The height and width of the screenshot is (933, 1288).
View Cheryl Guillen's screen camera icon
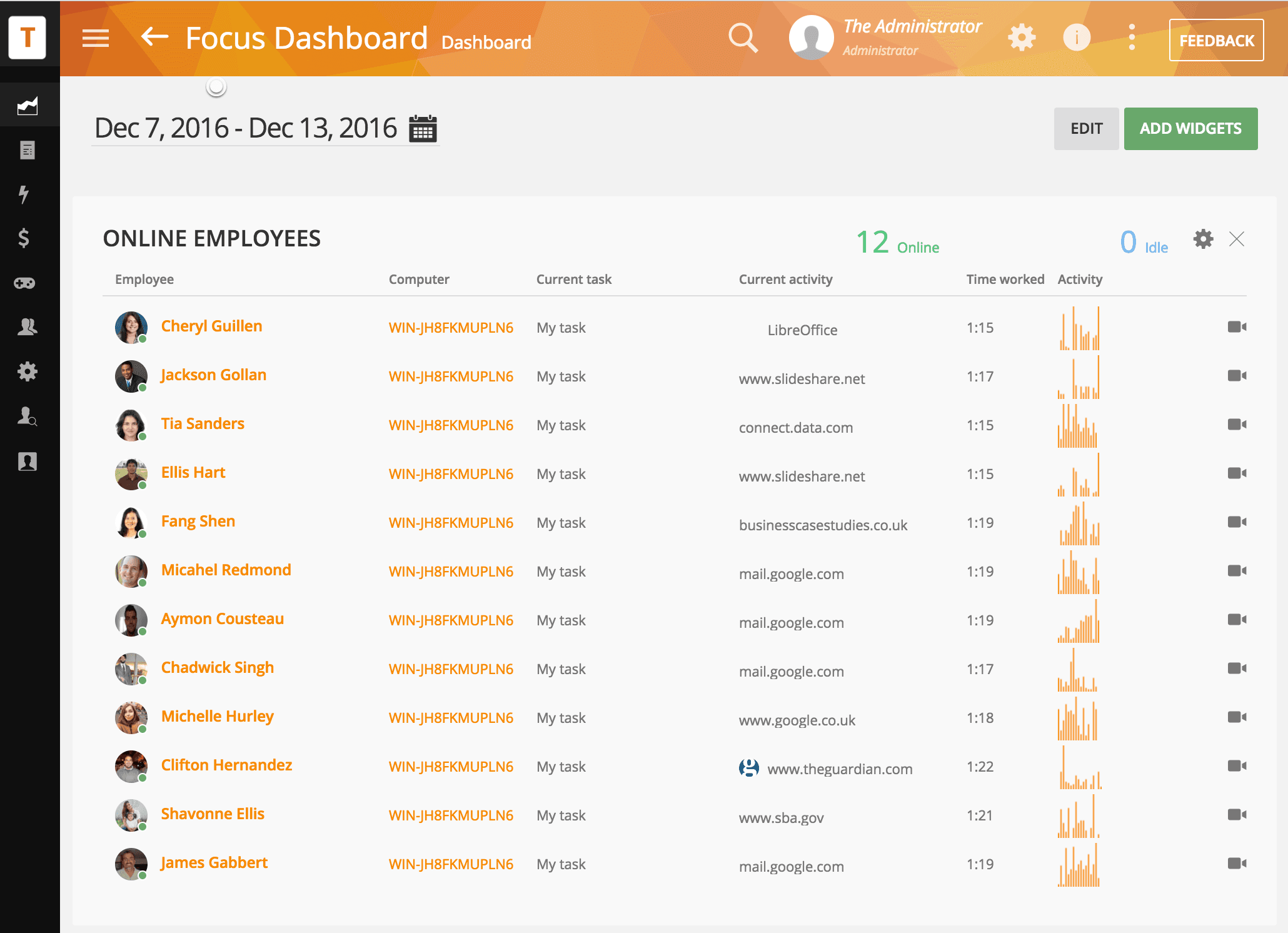tap(1237, 327)
